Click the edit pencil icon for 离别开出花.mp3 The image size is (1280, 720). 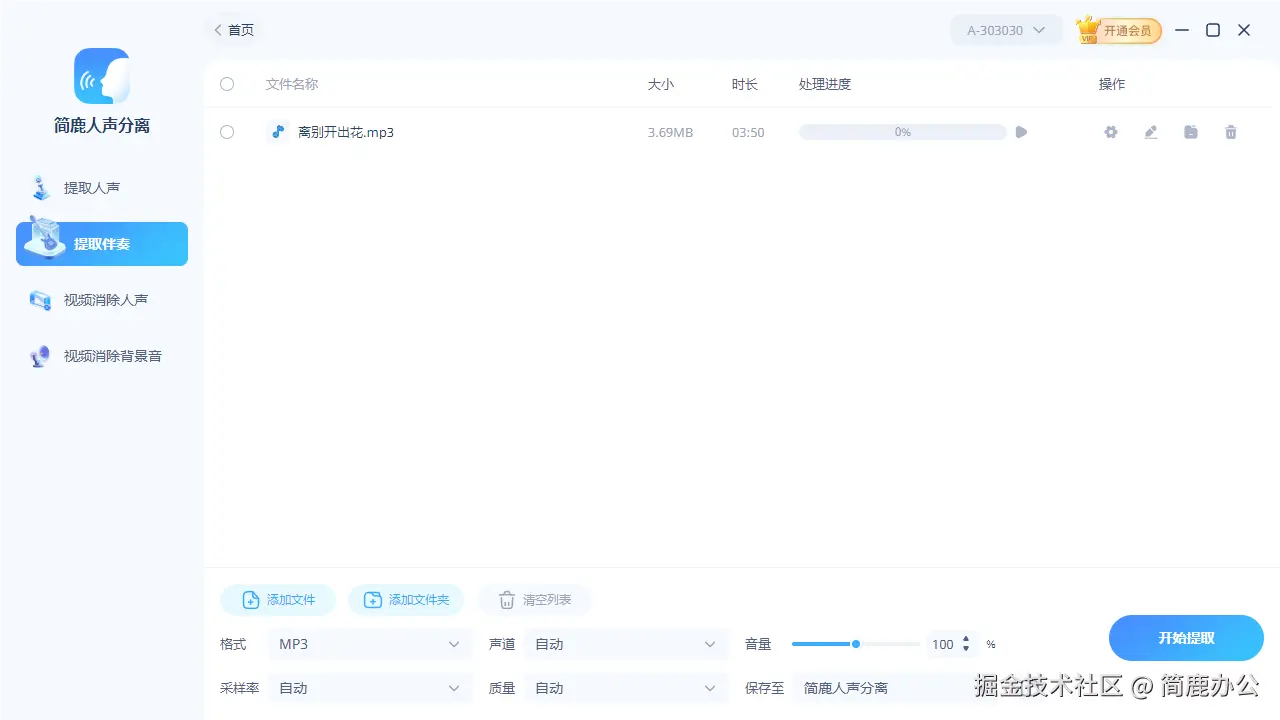pos(1151,132)
